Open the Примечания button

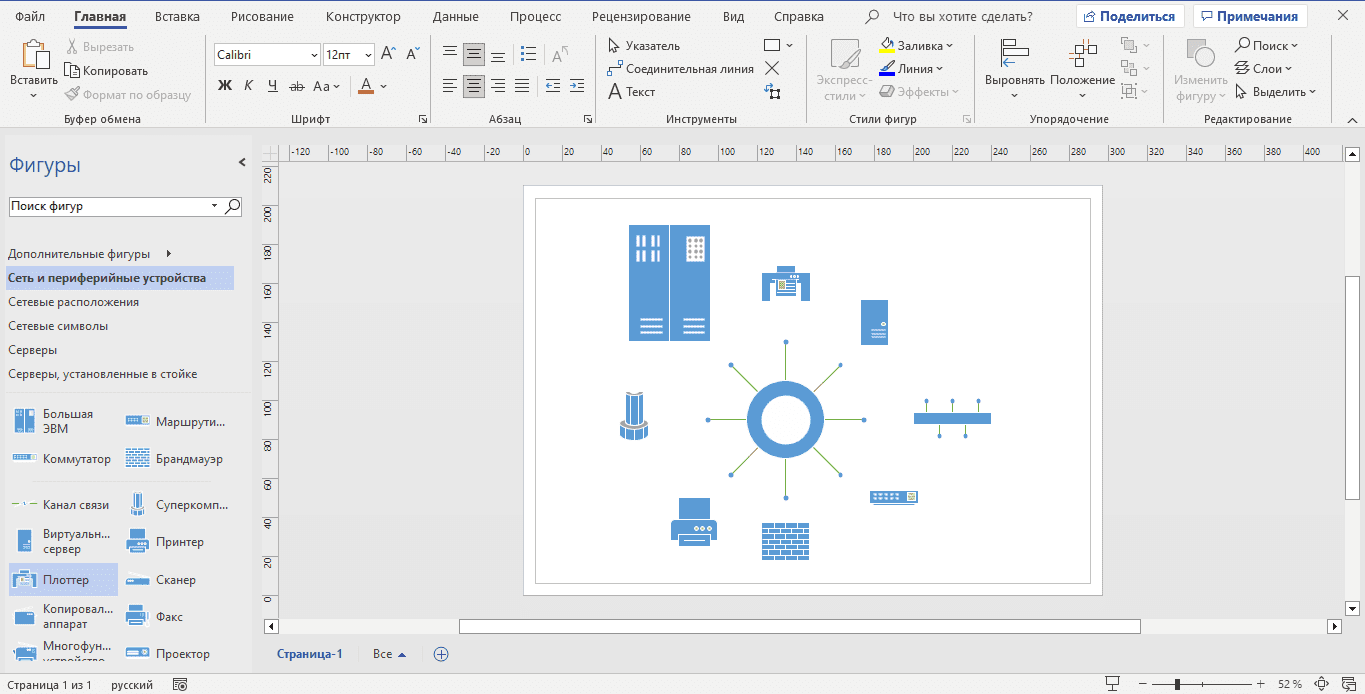(x=1250, y=17)
